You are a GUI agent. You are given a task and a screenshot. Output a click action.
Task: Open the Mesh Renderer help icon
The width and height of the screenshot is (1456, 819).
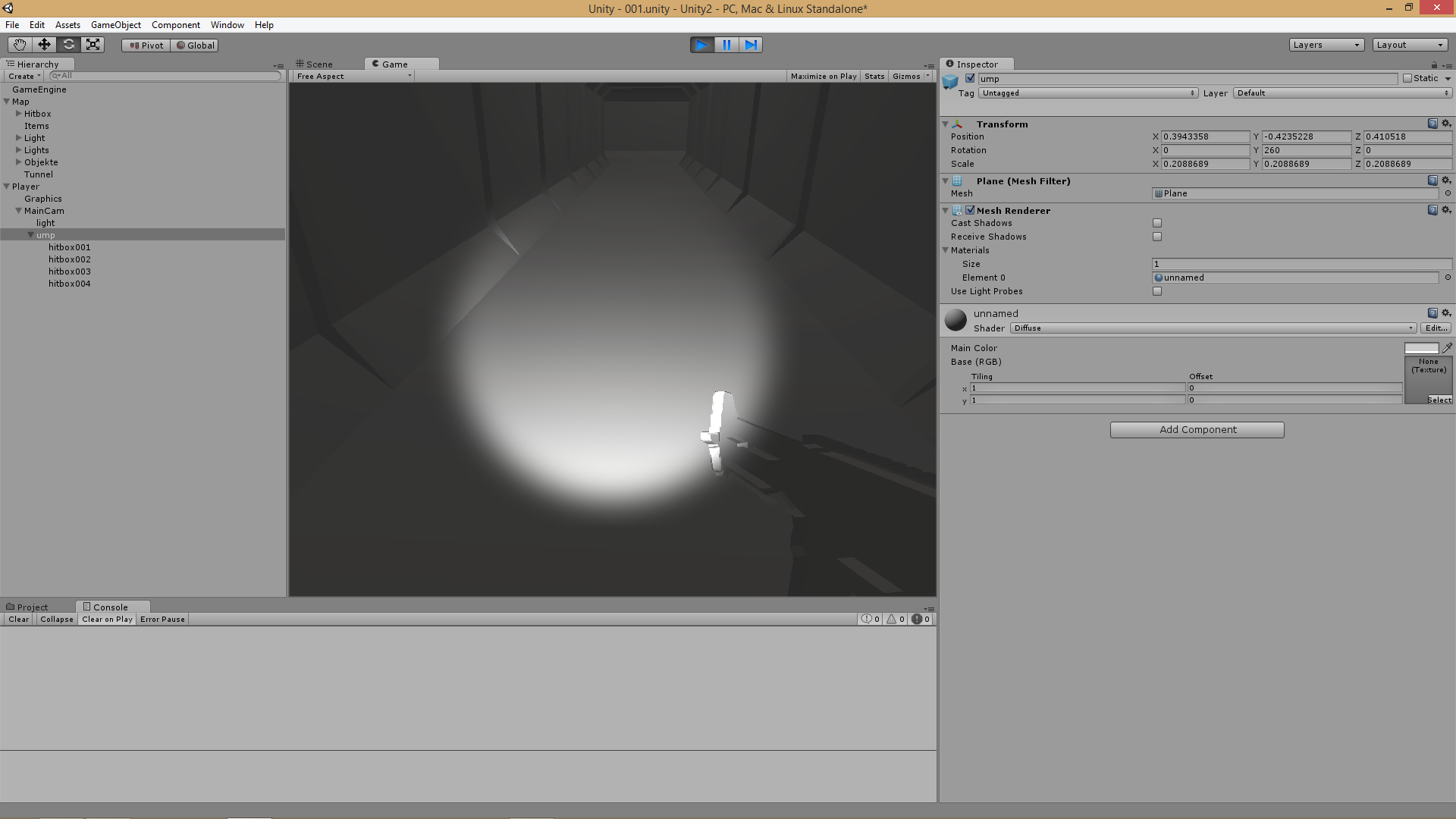pos(1432,210)
